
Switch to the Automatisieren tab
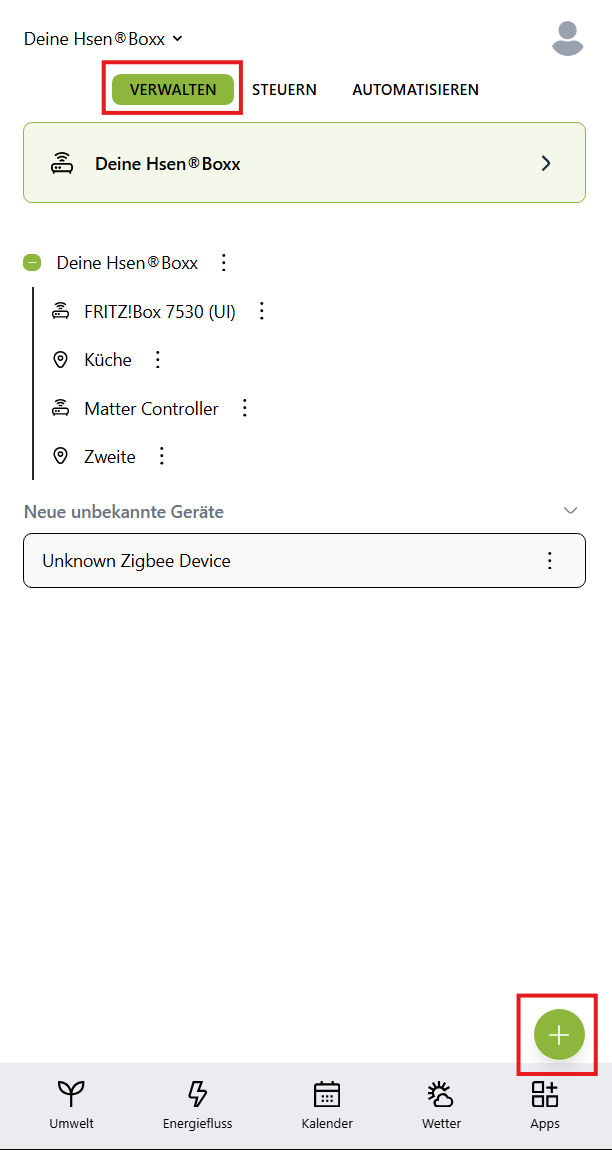pos(415,90)
